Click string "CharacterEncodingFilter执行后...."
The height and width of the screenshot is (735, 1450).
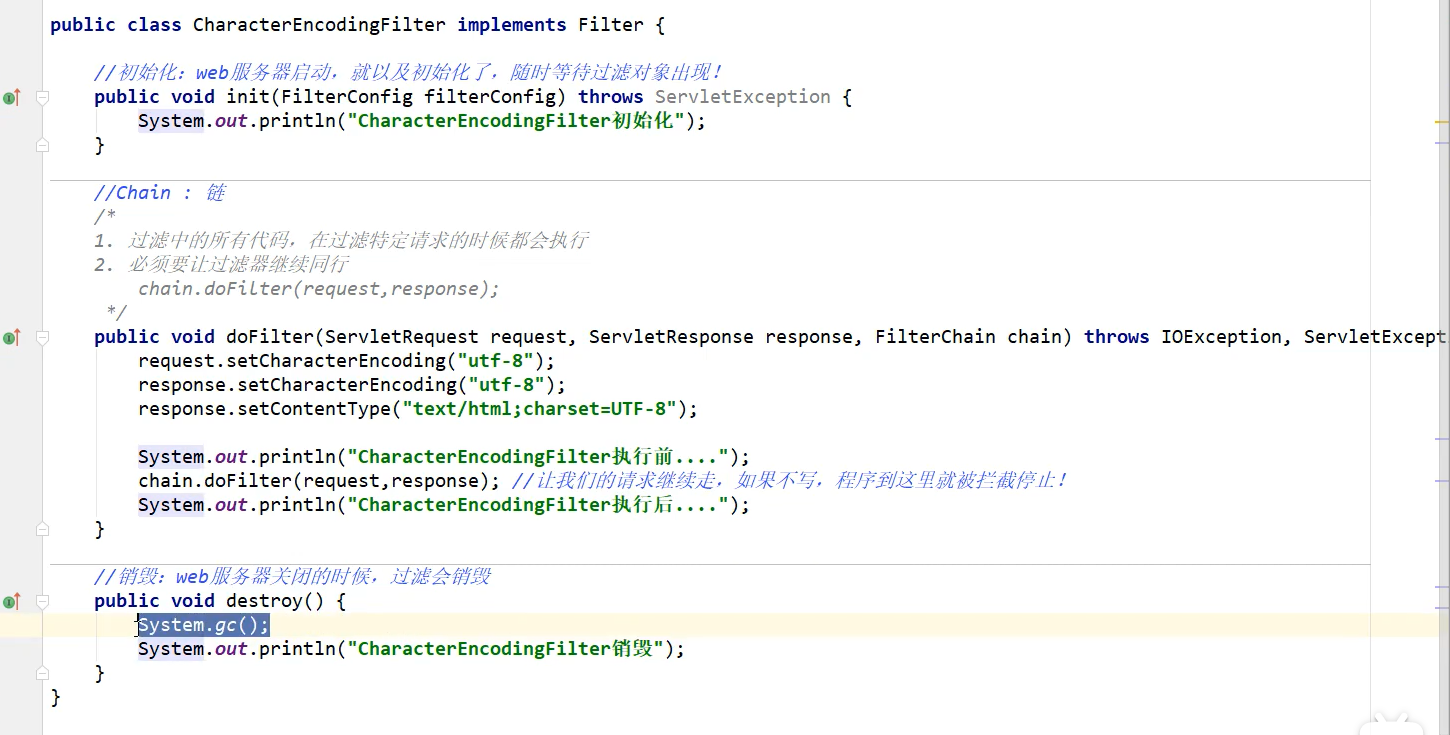tap(539, 505)
